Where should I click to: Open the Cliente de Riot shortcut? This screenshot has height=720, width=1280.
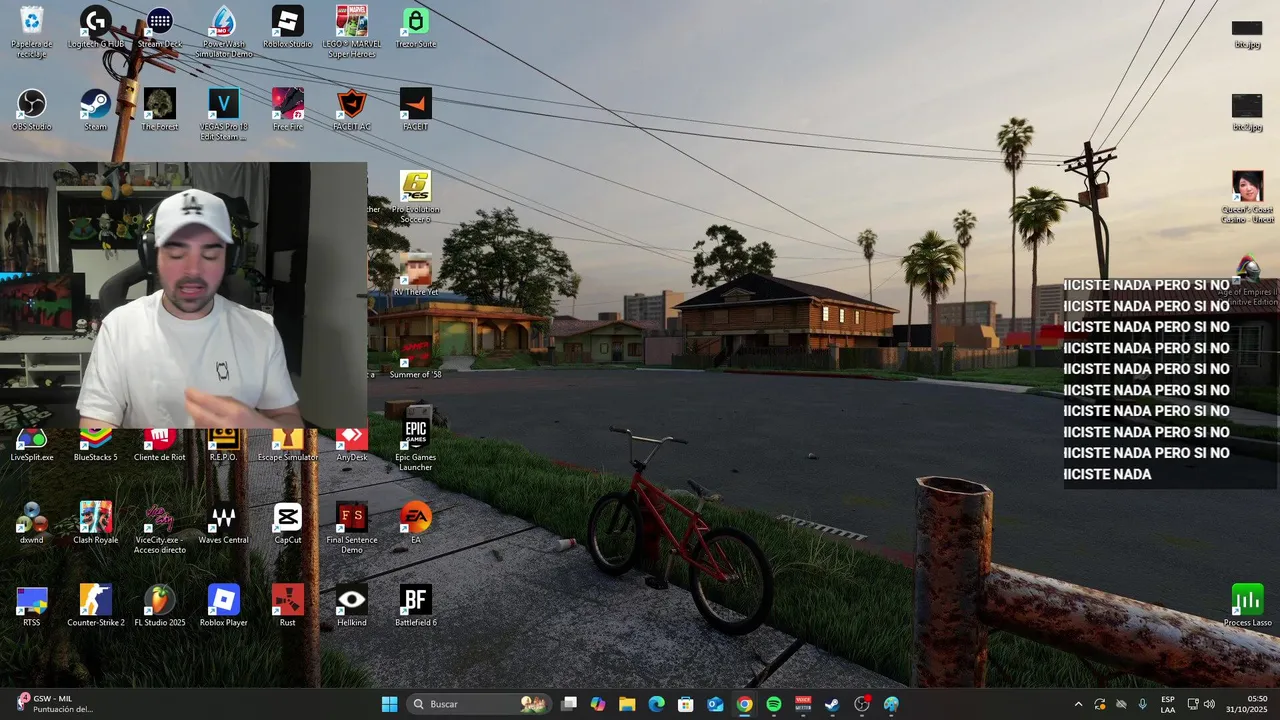(160, 446)
